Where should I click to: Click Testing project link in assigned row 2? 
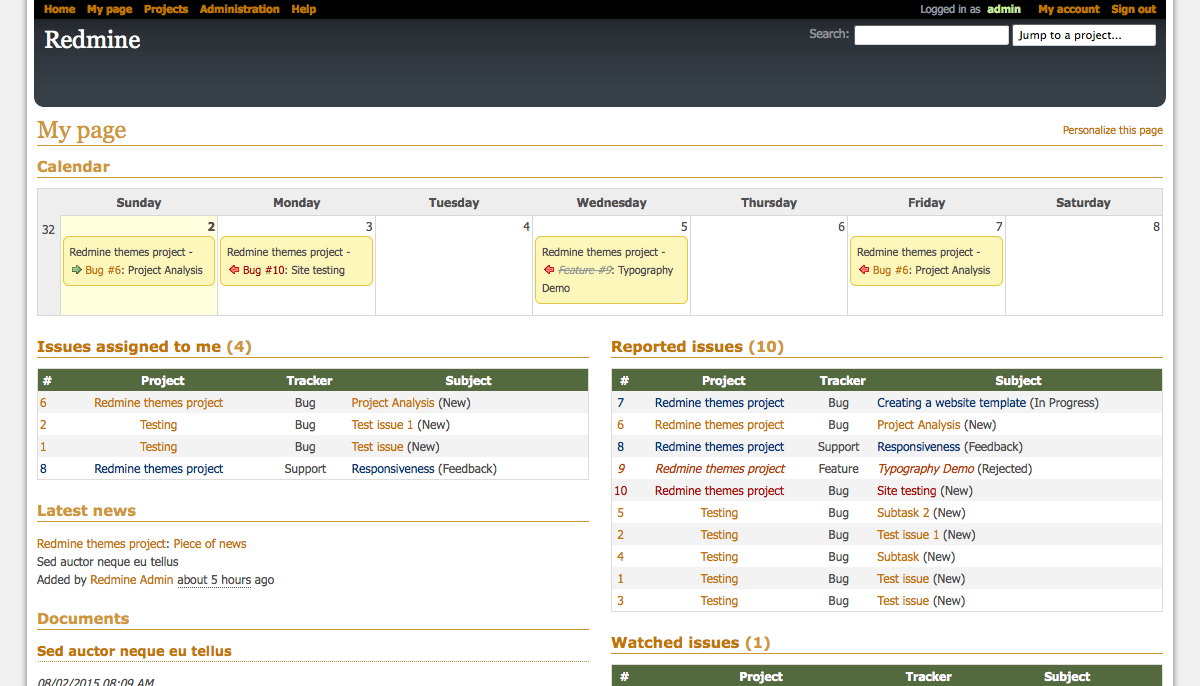point(159,425)
